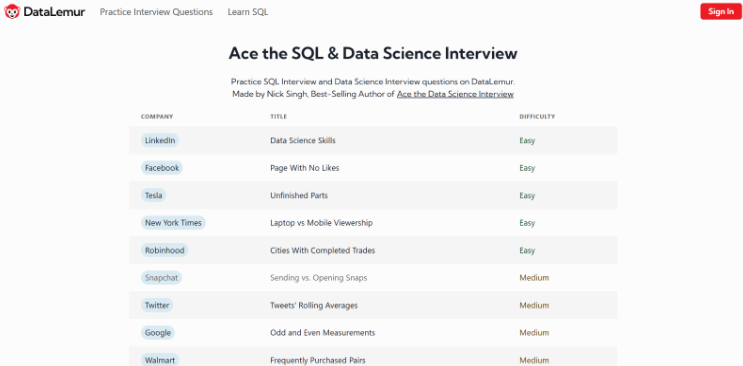Click Easy difficulty in the Tesla row
Image resolution: width=743 pixels, height=366 pixels.
point(527,195)
